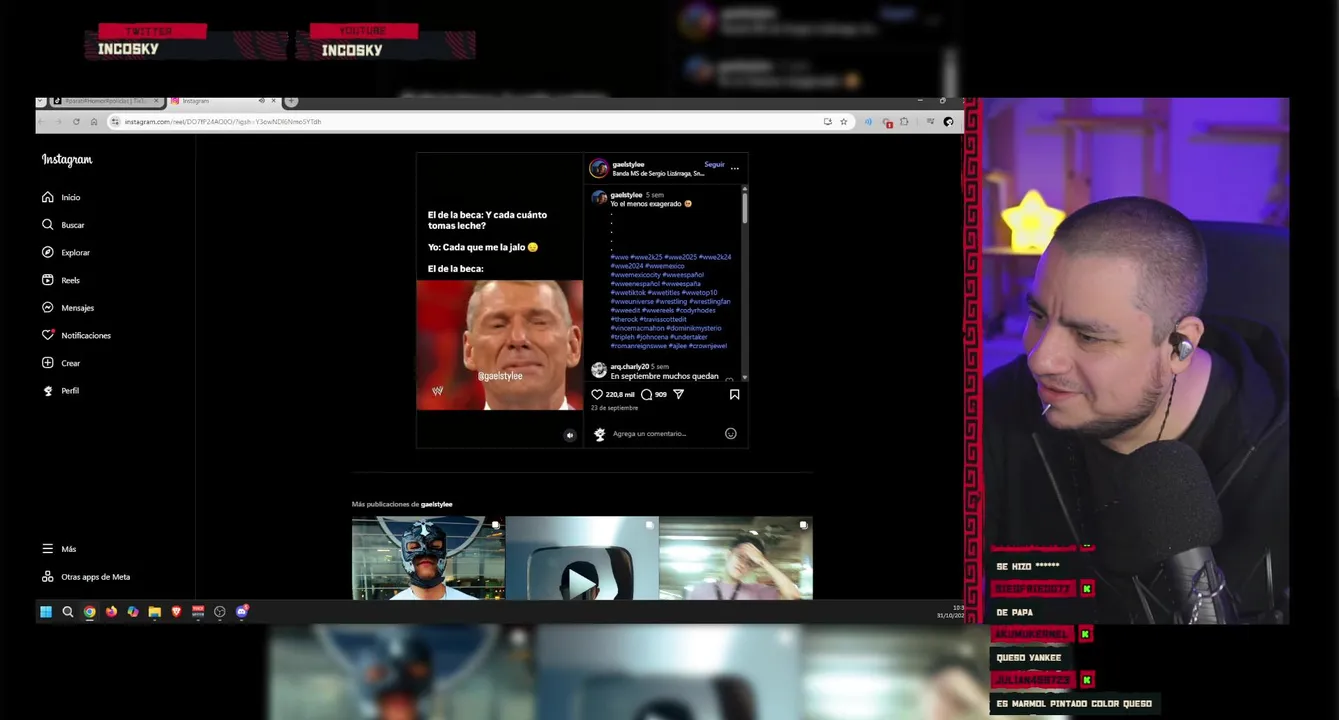Follow gaelstylee with Seguir button
The width and height of the screenshot is (1339, 720).
point(714,164)
